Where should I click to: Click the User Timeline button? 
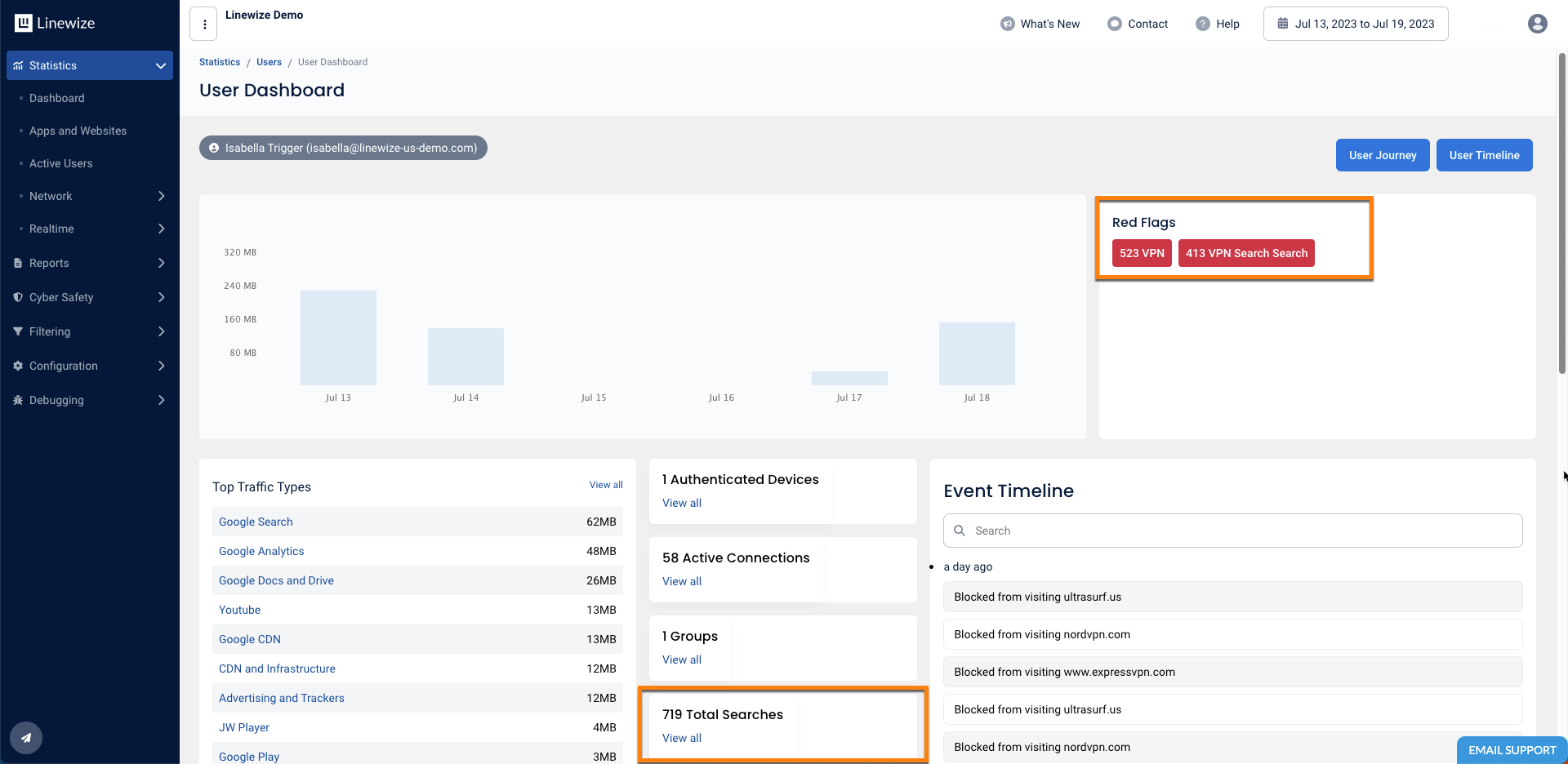(x=1484, y=155)
